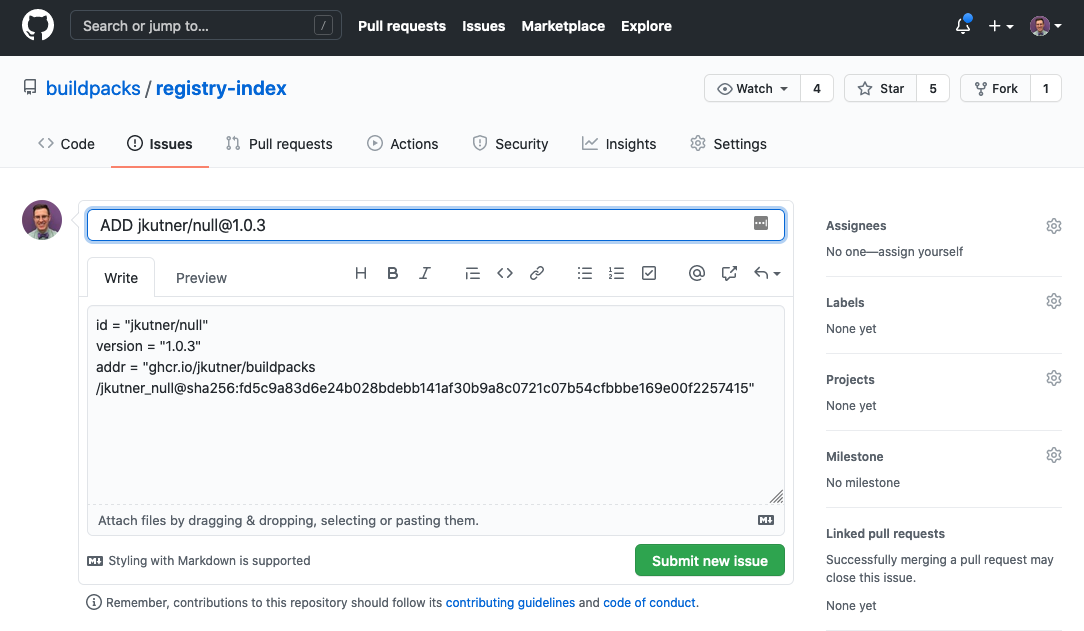
Task: Open the Insights tab
Action: 619,144
